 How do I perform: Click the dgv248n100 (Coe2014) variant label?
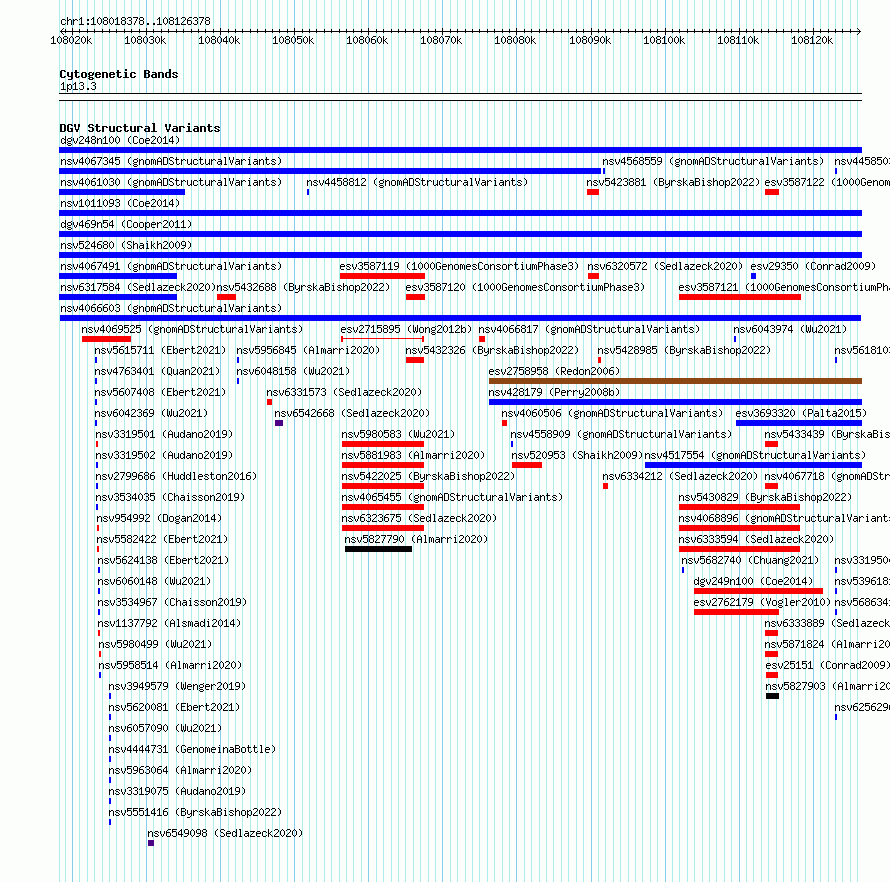(x=120, y=140)
